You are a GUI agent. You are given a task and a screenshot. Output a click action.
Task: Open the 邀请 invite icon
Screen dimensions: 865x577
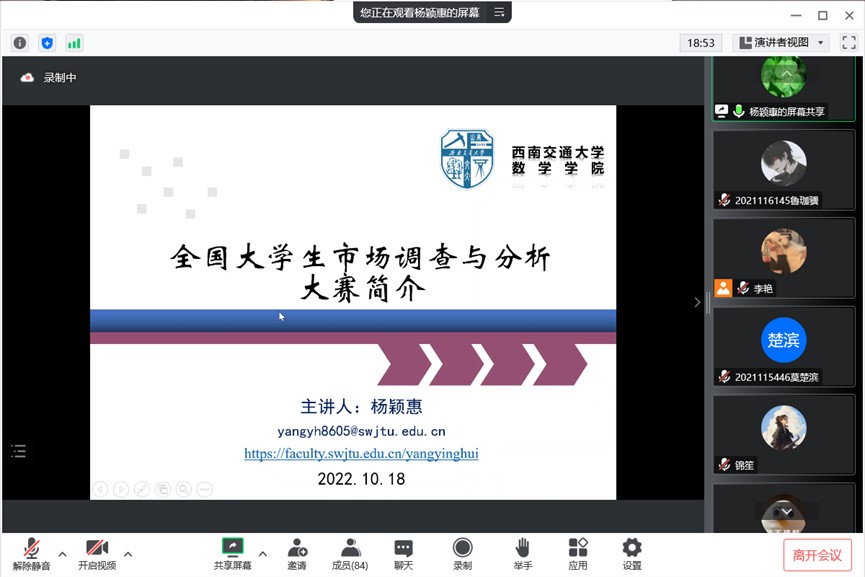coord(297,553)
